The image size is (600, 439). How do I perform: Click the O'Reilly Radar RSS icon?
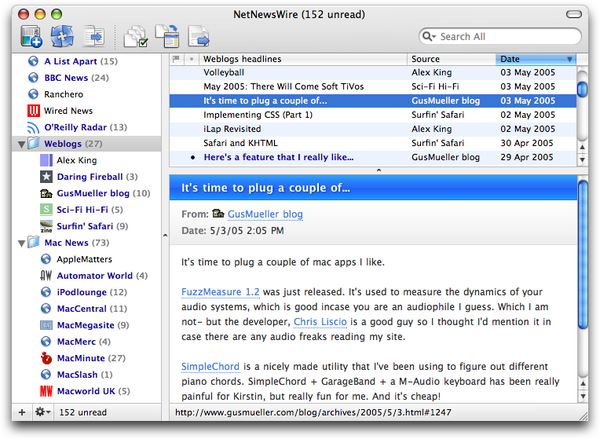click(33, 127)
